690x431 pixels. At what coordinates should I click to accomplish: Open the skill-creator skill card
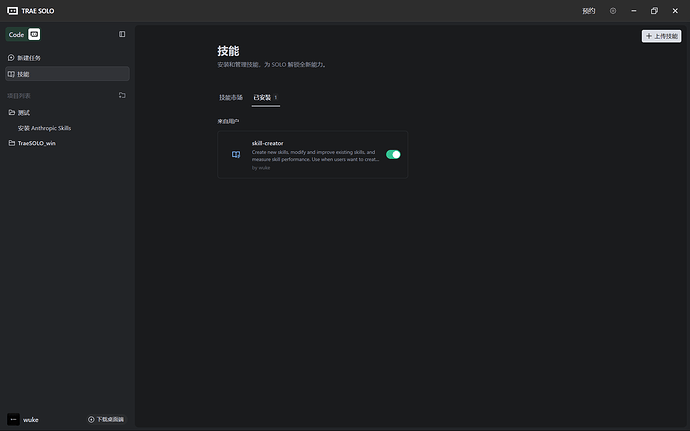[312, 155]
